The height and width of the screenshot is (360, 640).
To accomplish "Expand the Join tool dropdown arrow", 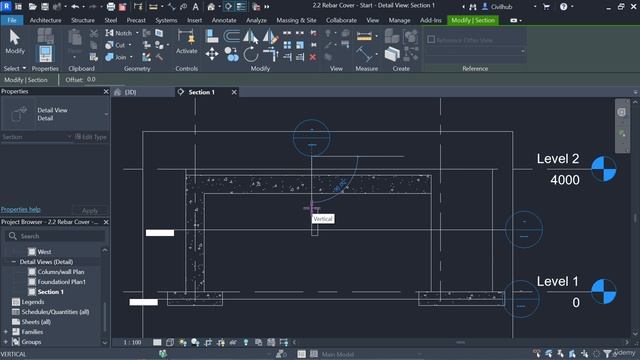I will (x=131, y=57).
